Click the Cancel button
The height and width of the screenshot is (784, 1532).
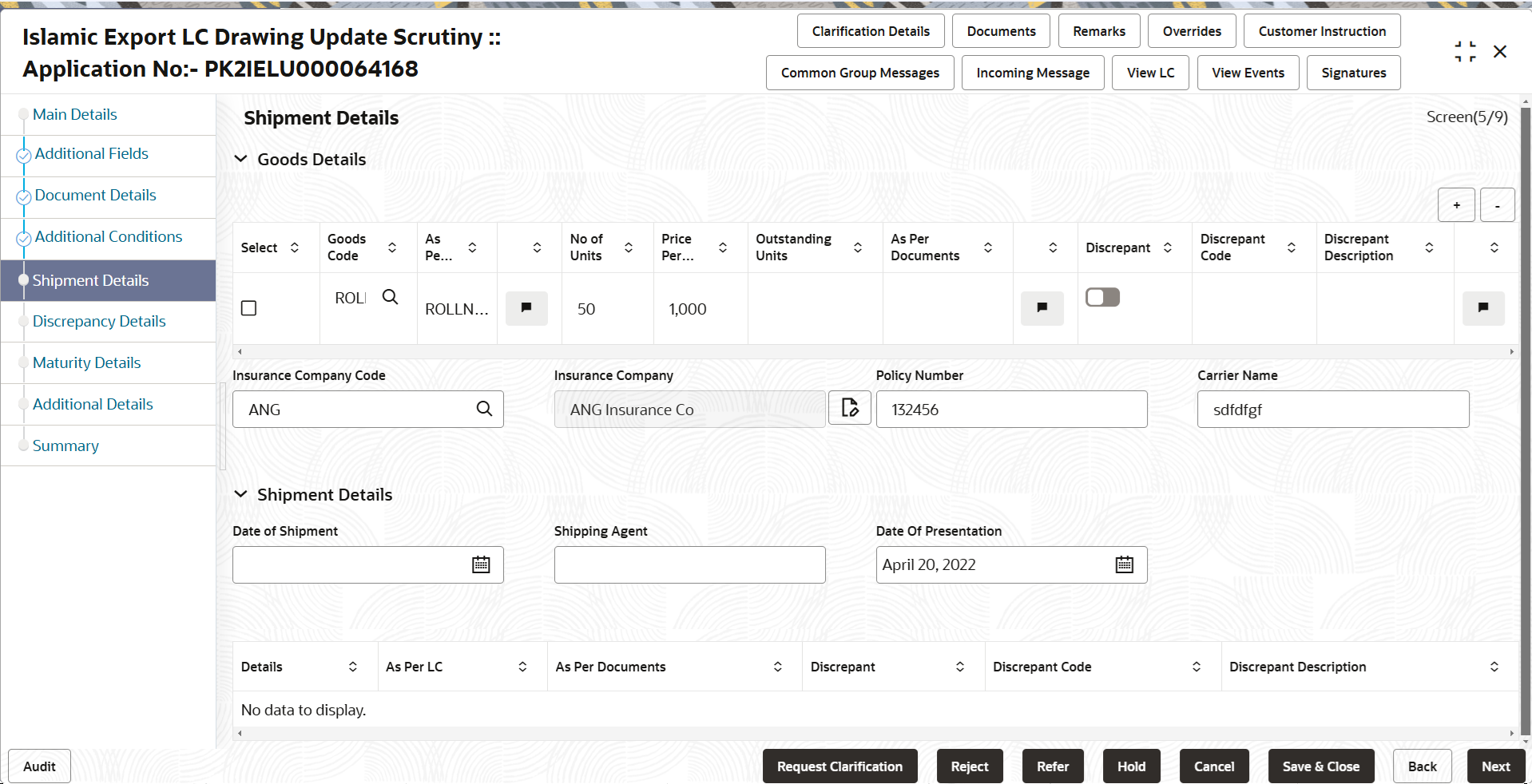coord(1214,766)
